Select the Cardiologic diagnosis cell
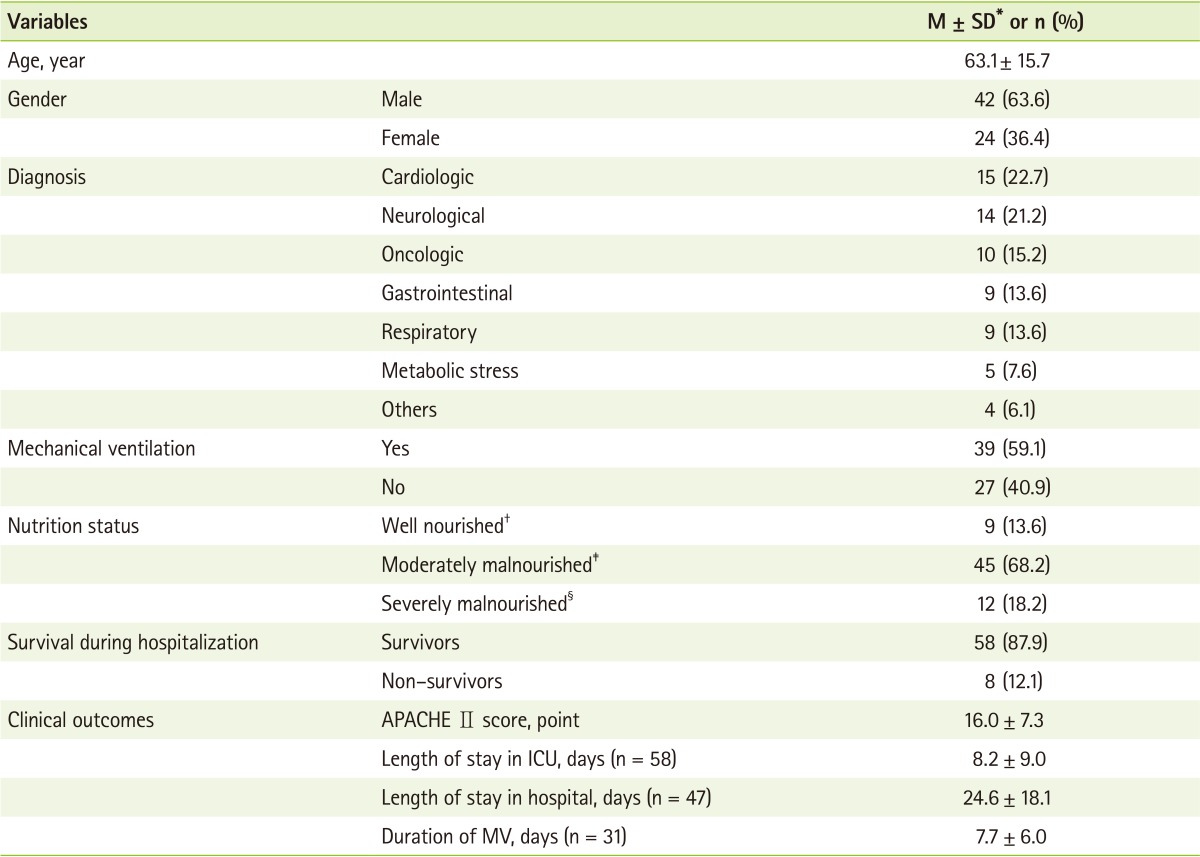 [427, 177]
